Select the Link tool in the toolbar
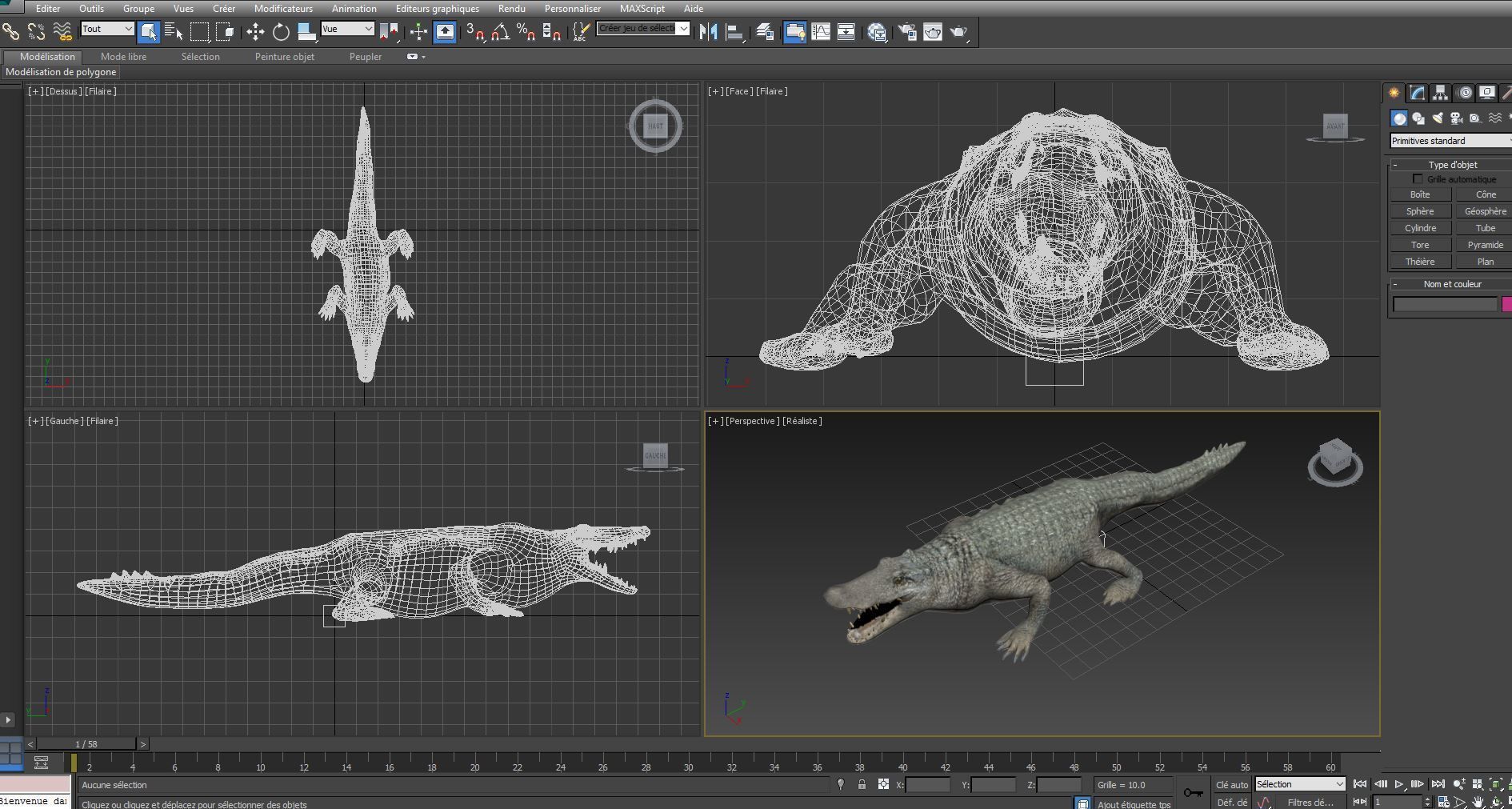Viewport: 1512px width, 809px height. 10,32
